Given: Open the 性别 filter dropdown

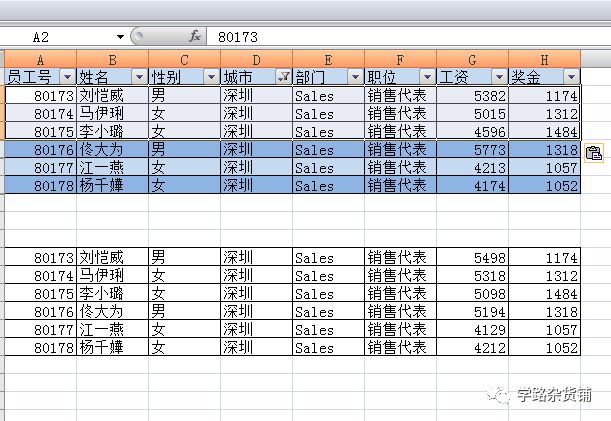Looking at the screenshot, I should click(211, 77).
